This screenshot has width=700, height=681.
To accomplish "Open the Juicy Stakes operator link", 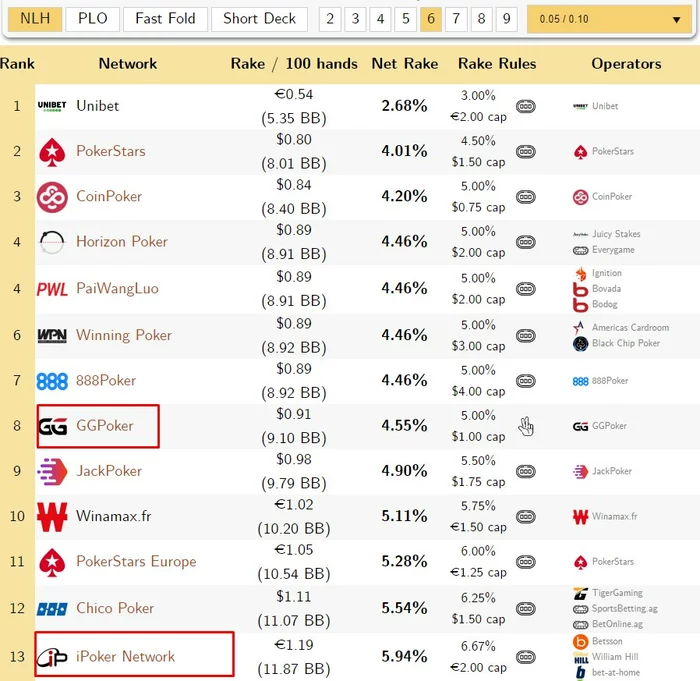I will (x=616, y=234).
